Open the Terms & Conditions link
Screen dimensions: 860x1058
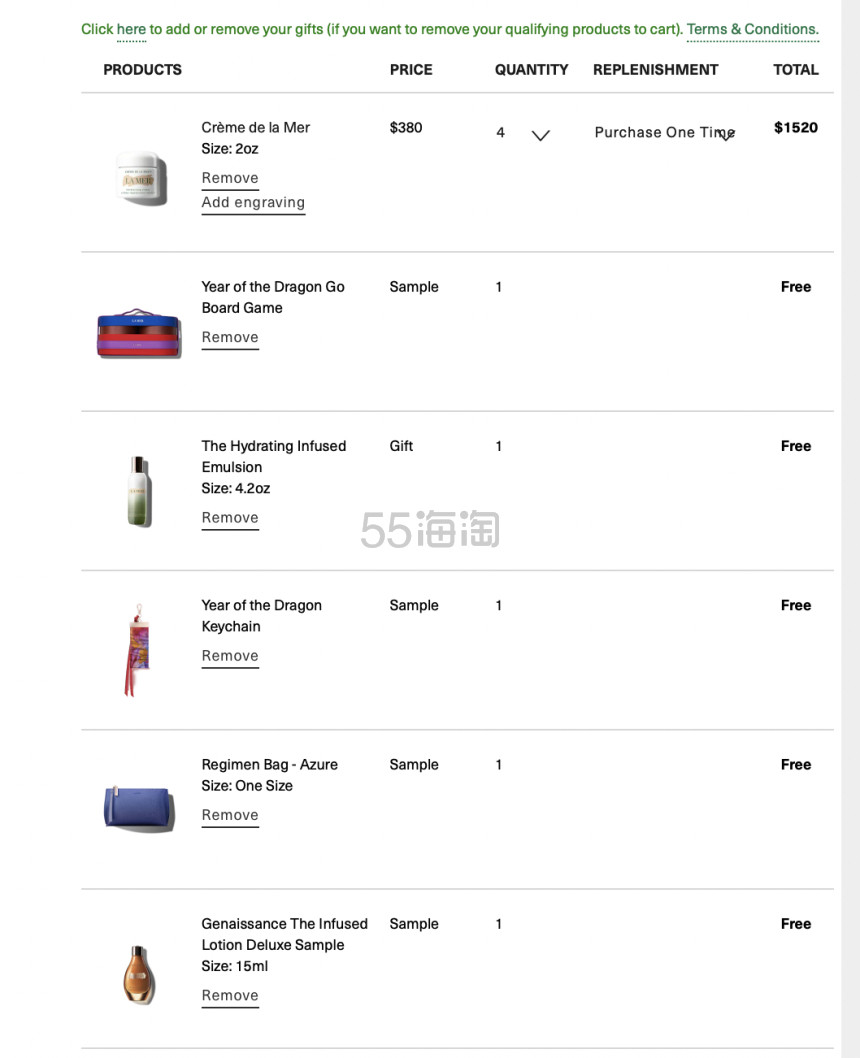pos(752,30)
